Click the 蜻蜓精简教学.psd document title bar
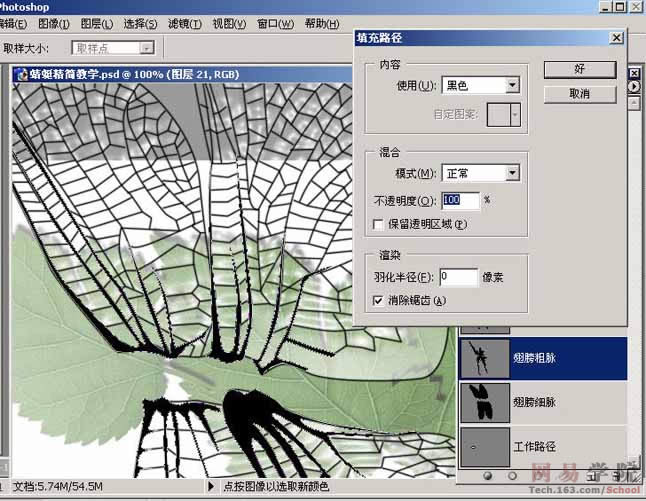 click(x=182, y=75)
